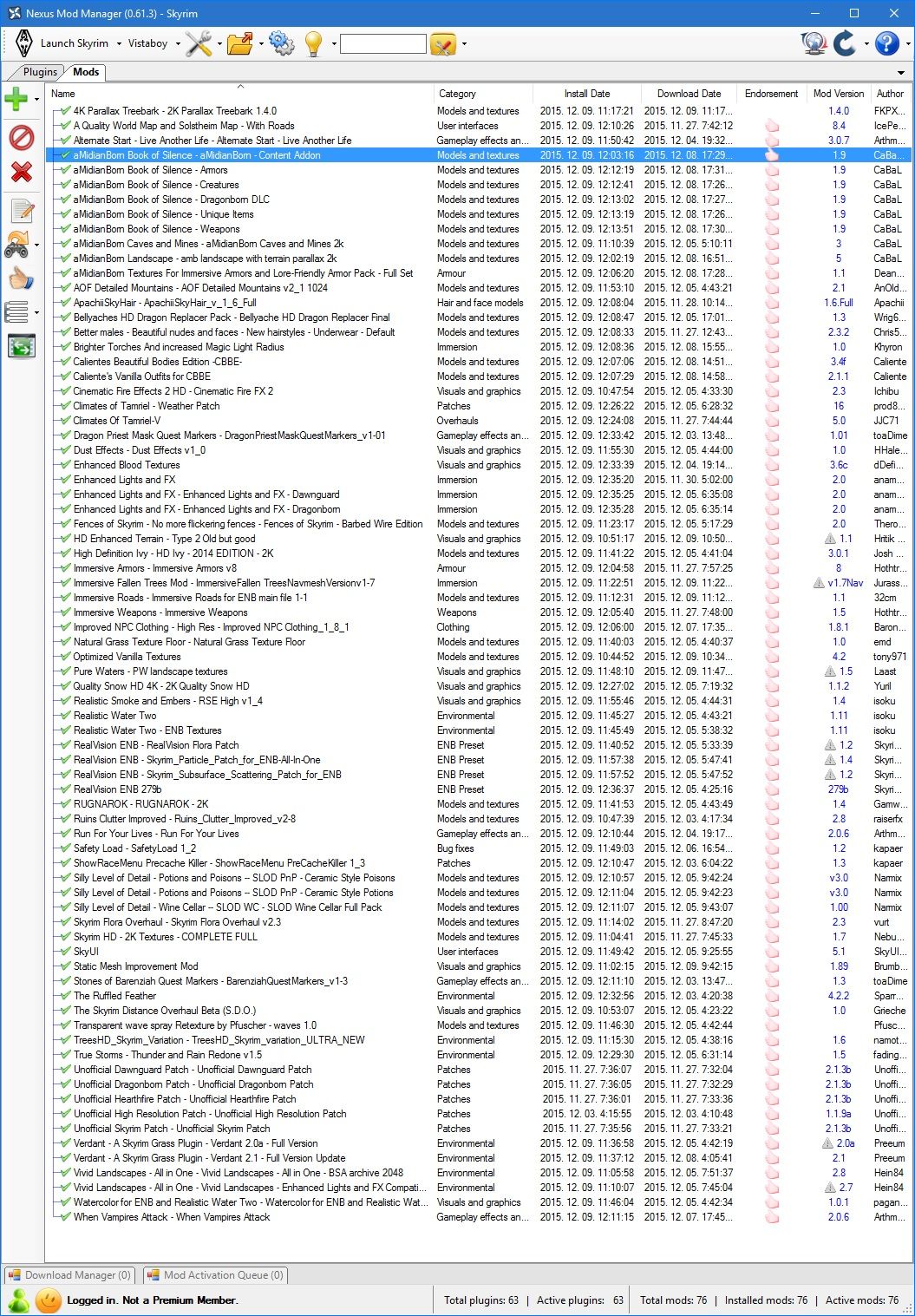The width and height of the screenshot is (915, 1316).
Task: Select the SkyUI mod row
Action: 479,952
